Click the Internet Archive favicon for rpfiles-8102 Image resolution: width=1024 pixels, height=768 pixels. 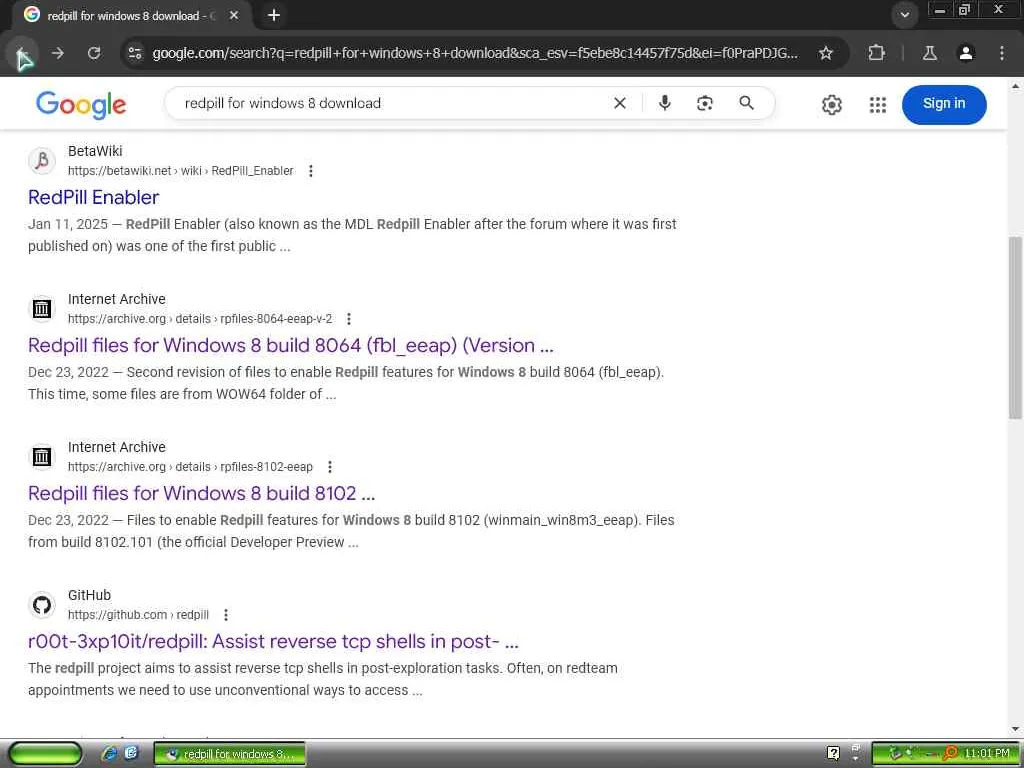coord(42,456)
